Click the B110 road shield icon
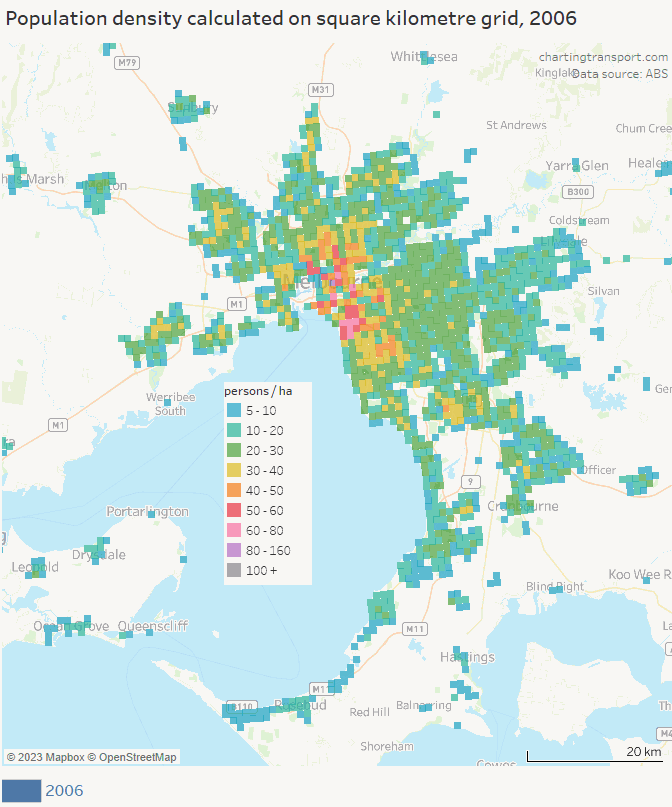The image size is (672, 807). (242, 707)
